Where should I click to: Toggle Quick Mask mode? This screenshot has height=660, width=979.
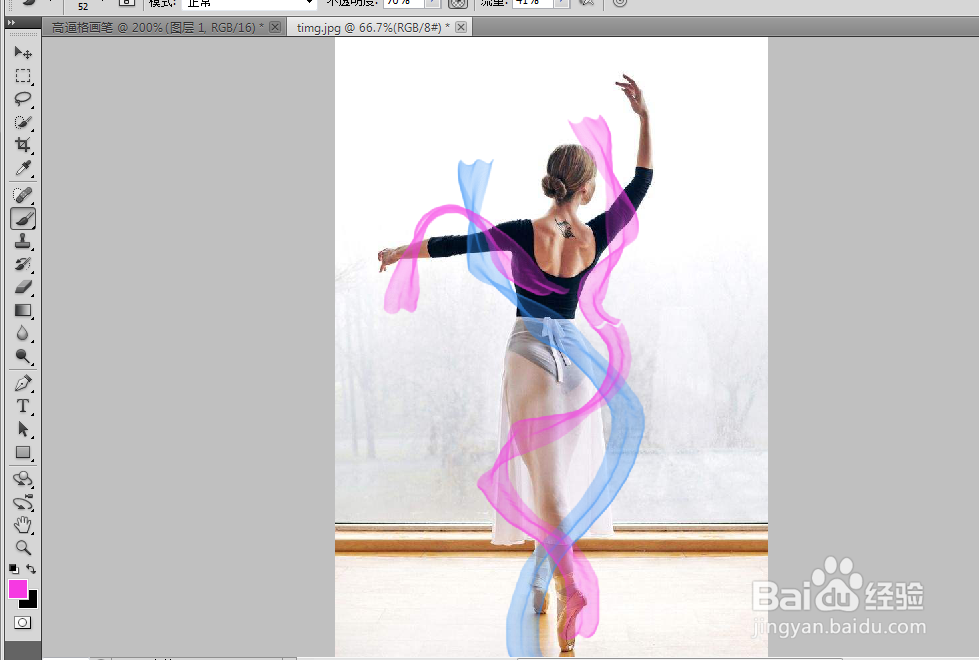(22, 623)
